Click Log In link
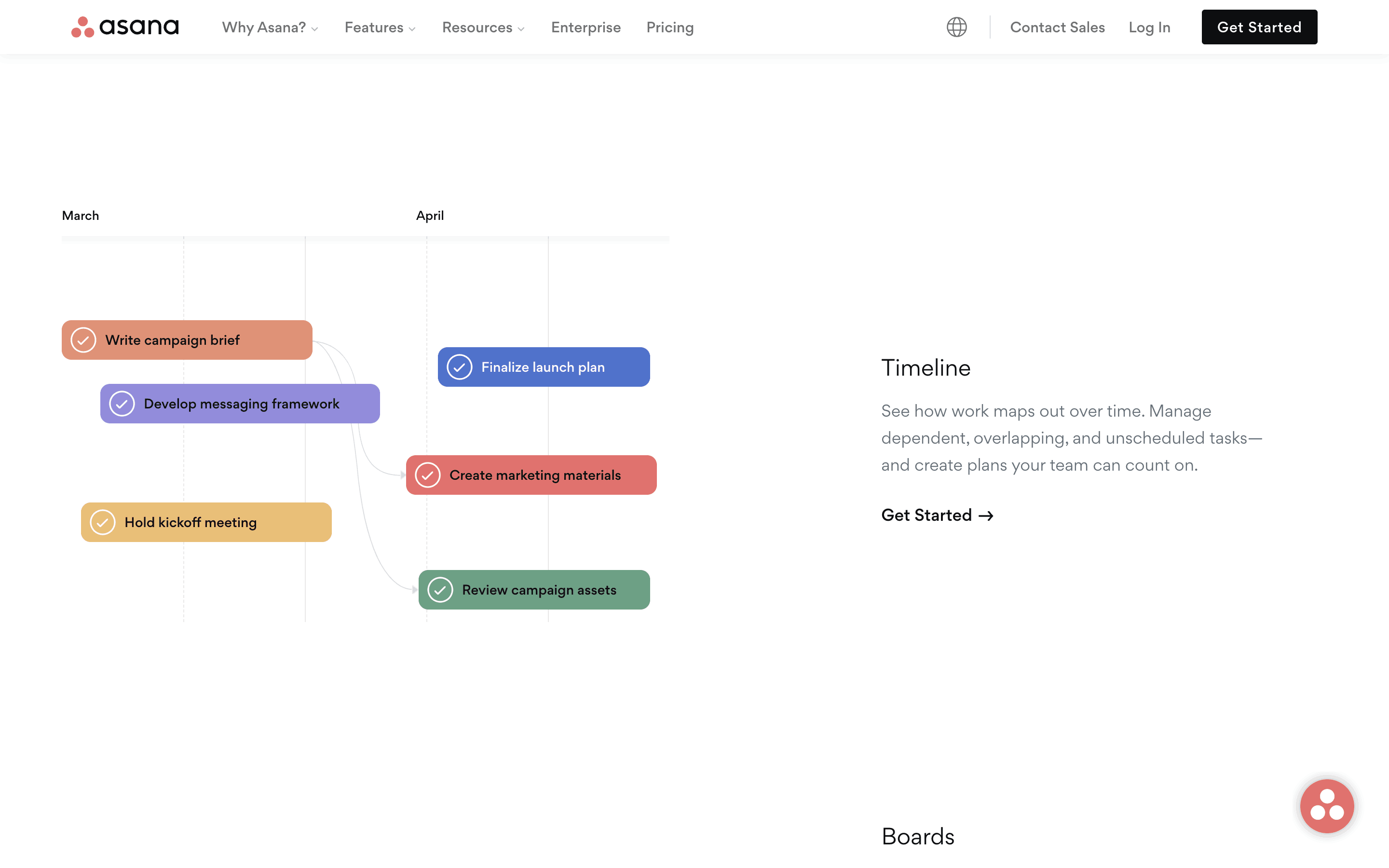 click(x=1149, y=27)
